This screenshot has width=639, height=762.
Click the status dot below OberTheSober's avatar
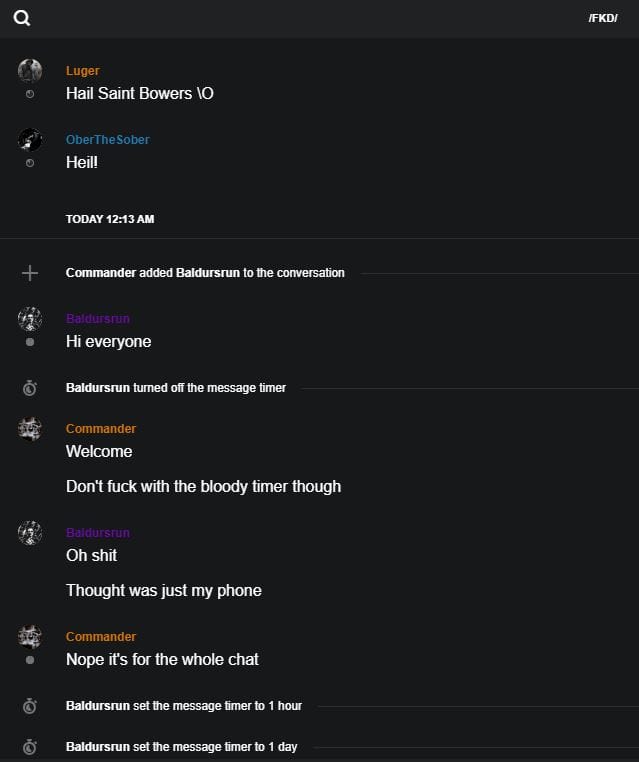click(x=30, y=163)
